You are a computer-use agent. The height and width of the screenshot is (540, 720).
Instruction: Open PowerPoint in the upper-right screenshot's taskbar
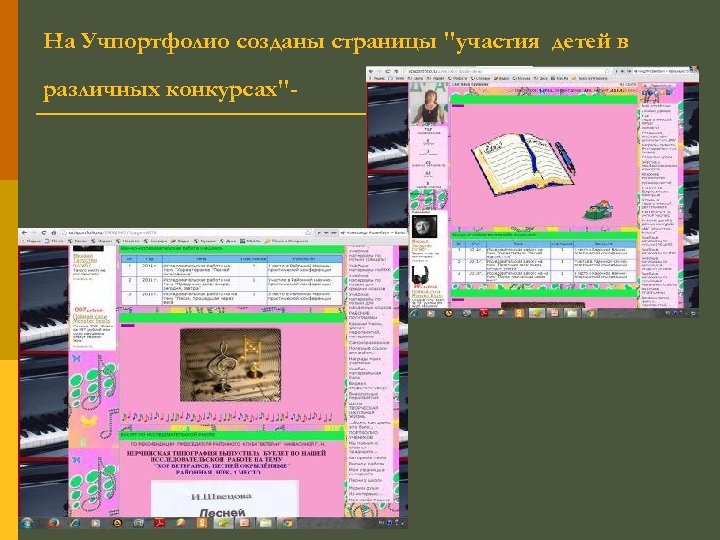[x=555, y=313]
